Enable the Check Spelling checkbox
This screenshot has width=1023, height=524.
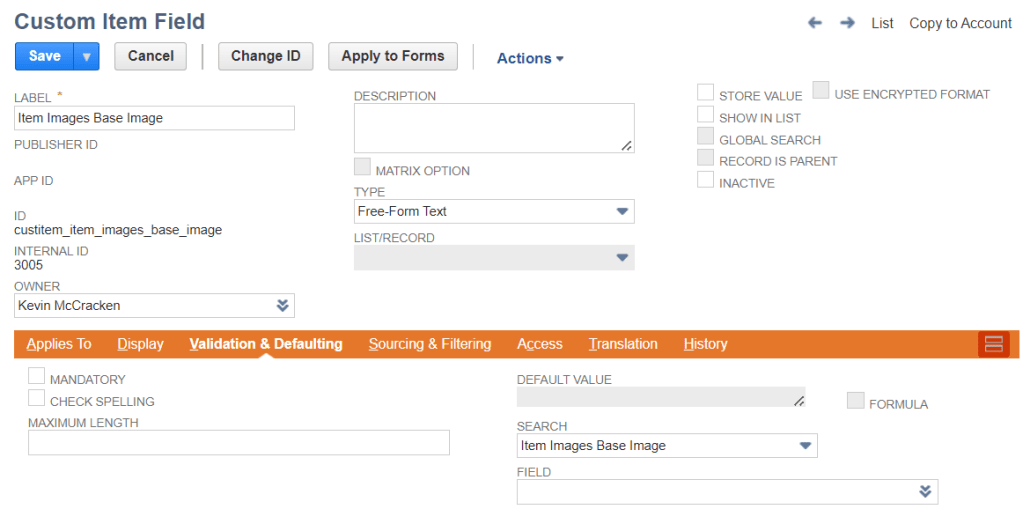click(37, 399)
